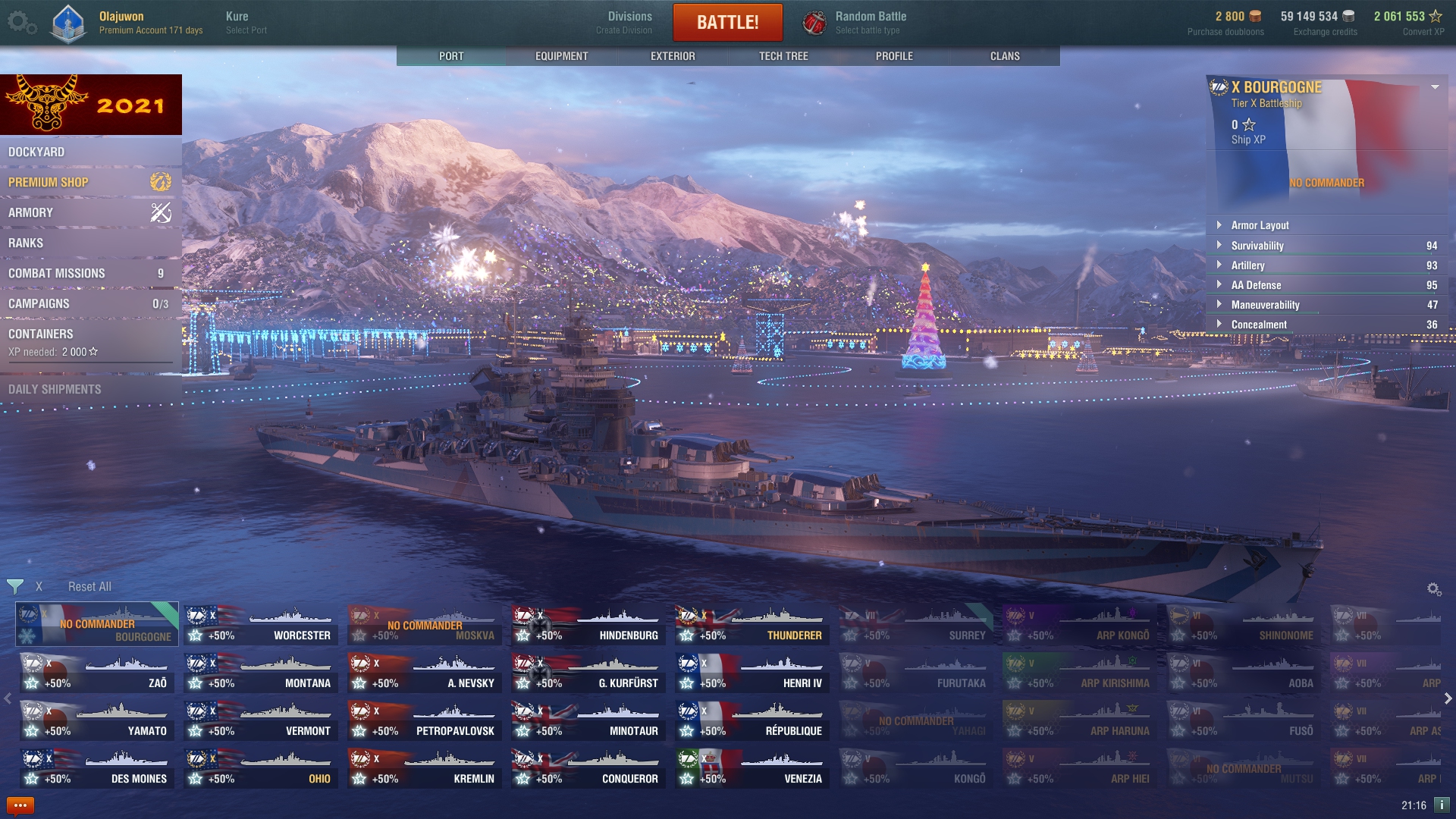This screenshot has width=1456, height=819.
Task: Switch to the Tech Tree tab
Action: (x=783, y=56)
